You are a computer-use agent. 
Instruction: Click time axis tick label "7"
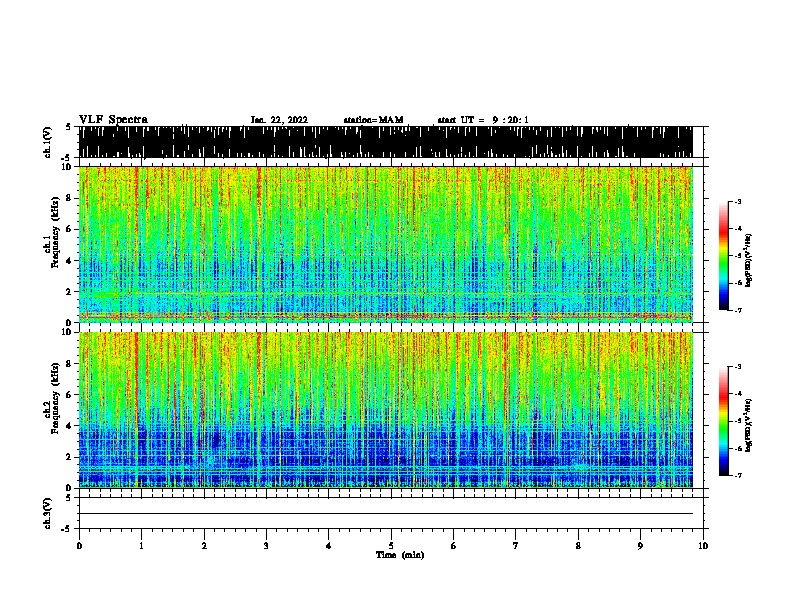pos(516,546)
